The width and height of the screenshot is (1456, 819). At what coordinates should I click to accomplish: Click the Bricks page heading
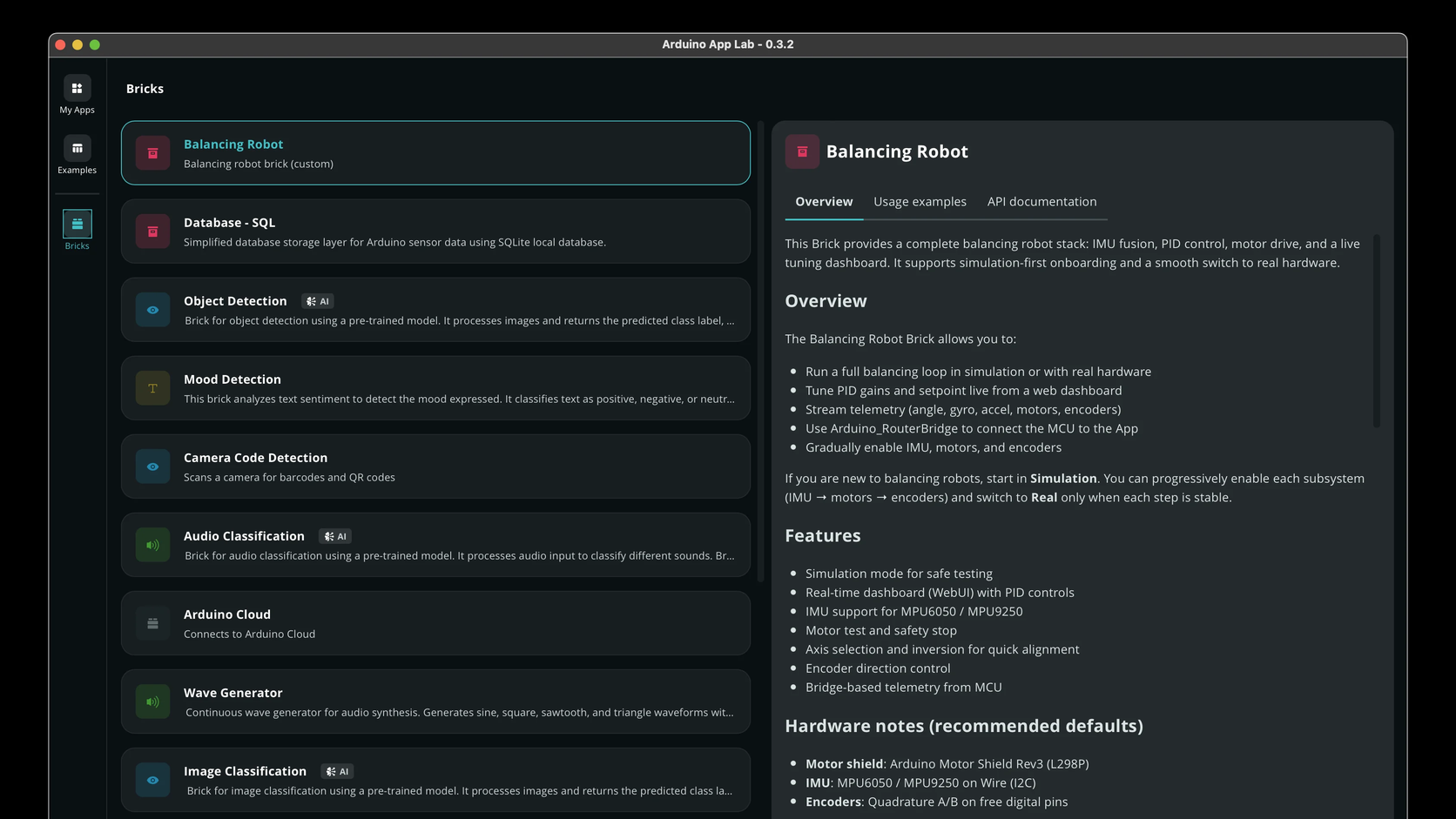(145, 89)
